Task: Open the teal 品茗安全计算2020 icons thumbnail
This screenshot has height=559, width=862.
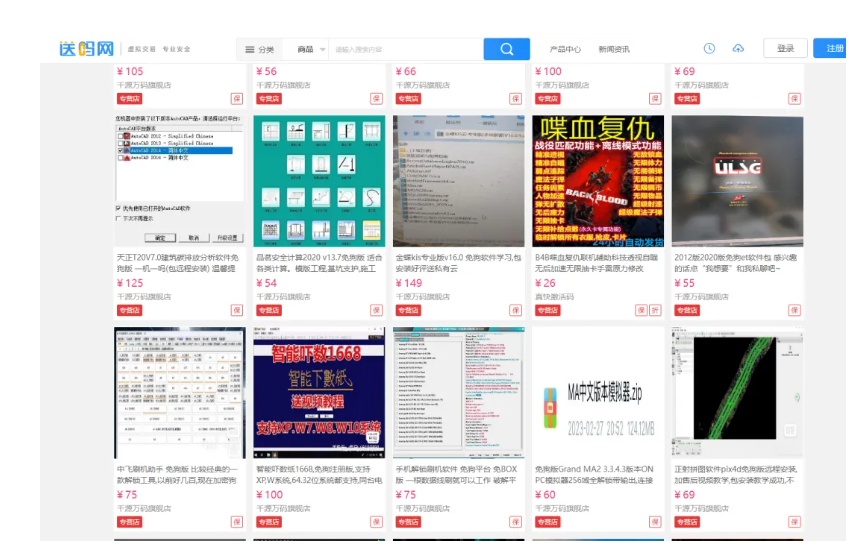Action: pyautogui.click(x=319, y=181)
